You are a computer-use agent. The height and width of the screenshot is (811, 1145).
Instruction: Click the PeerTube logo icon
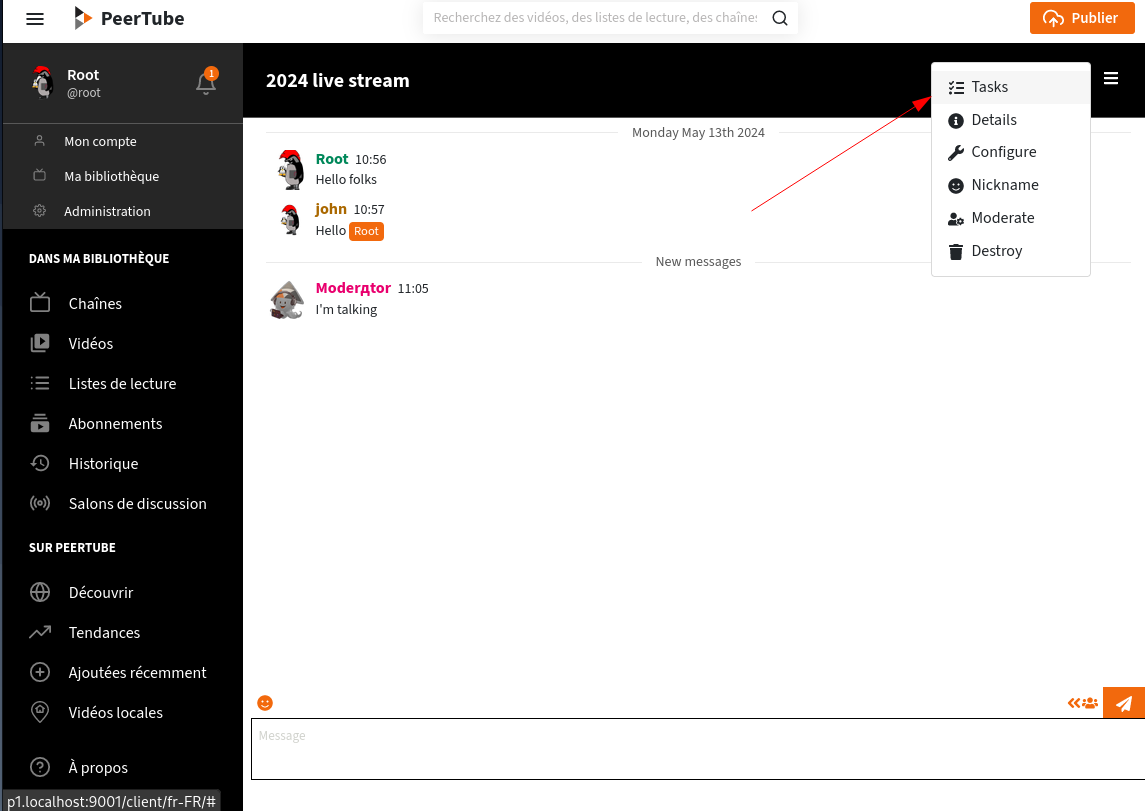[x=83, y=18]
